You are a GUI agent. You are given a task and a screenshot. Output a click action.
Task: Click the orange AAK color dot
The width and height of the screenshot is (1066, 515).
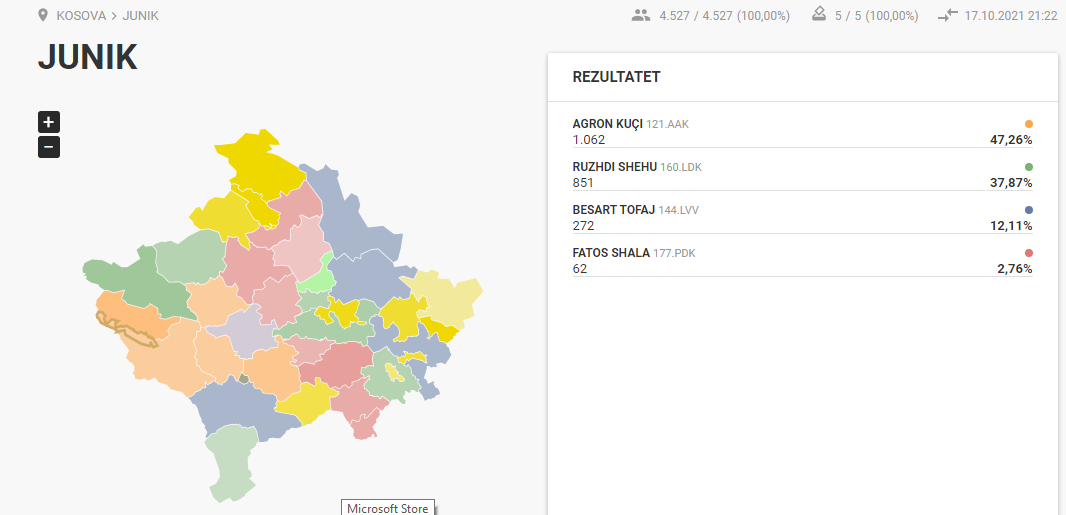(x=1029, y=124)
